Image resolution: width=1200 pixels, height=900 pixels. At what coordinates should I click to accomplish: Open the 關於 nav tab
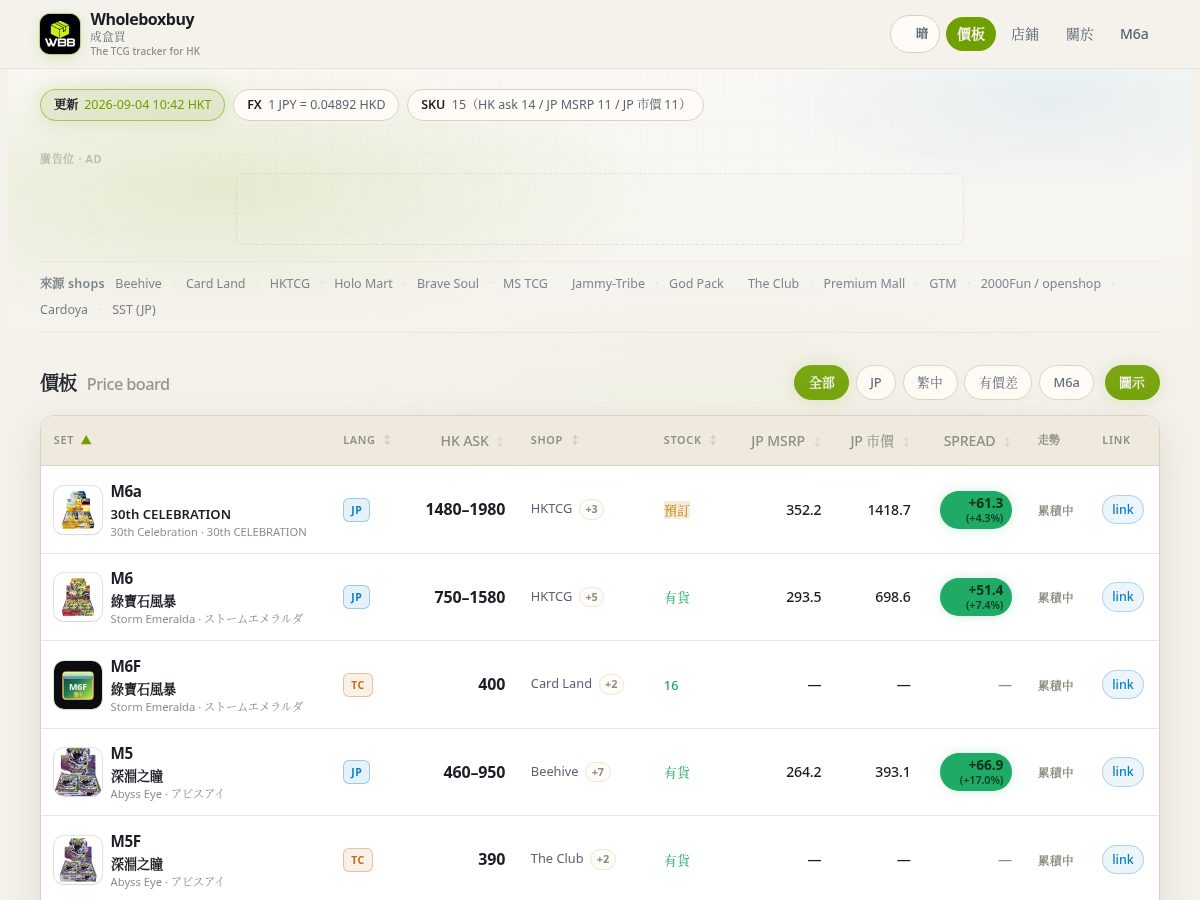pos(1080,34)
